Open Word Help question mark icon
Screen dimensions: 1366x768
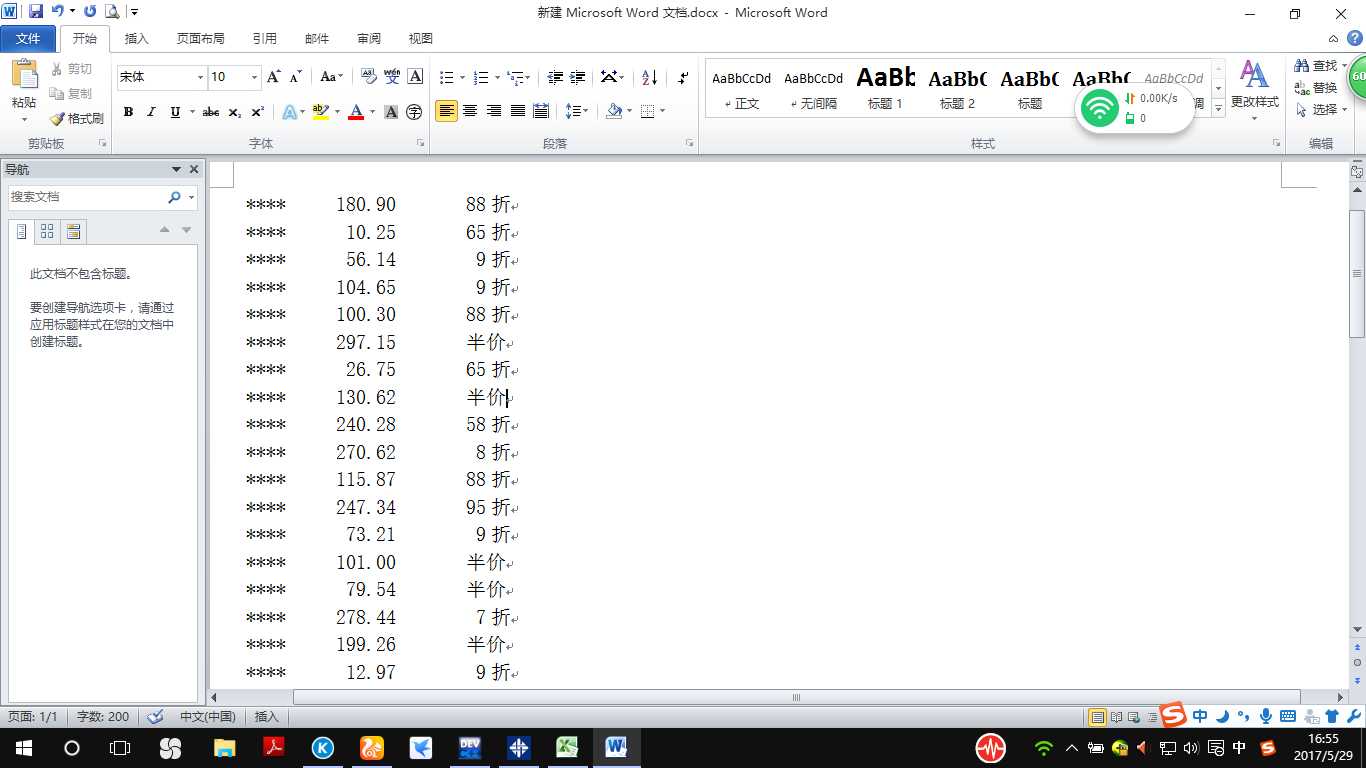coord(1355,38)
